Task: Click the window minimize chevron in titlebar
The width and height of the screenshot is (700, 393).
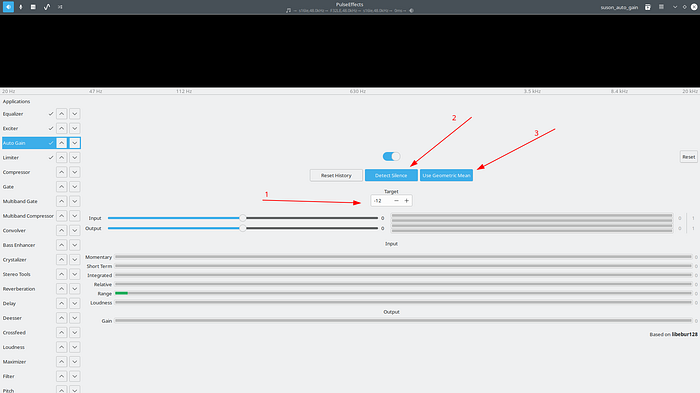Action: (x=675, y=7)
